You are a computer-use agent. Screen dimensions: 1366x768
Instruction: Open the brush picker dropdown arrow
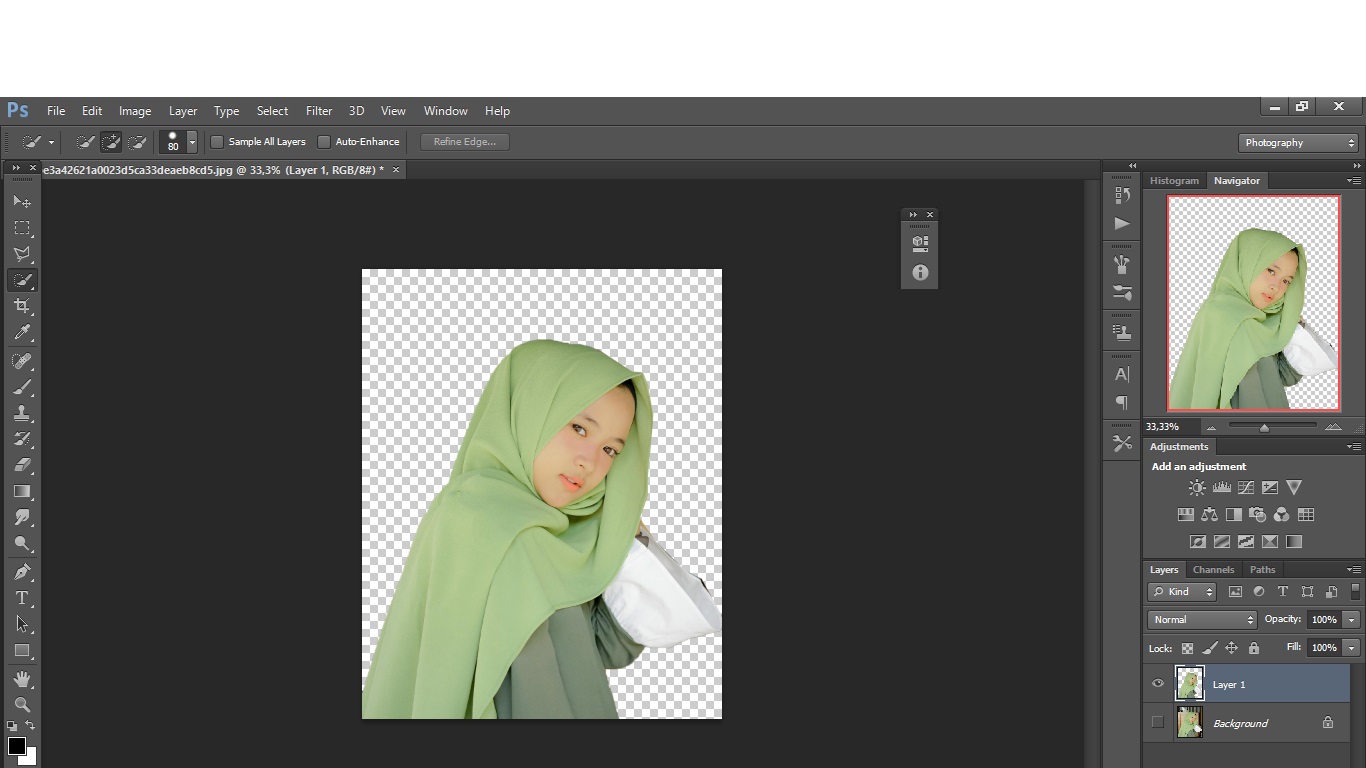[192, 142]
